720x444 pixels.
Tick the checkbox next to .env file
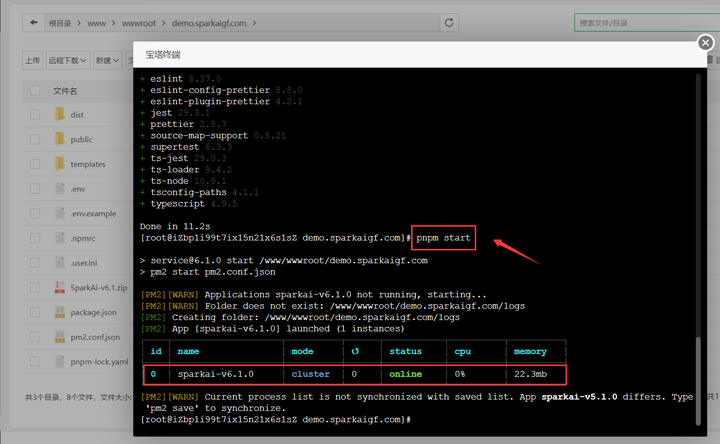[35, 189]
